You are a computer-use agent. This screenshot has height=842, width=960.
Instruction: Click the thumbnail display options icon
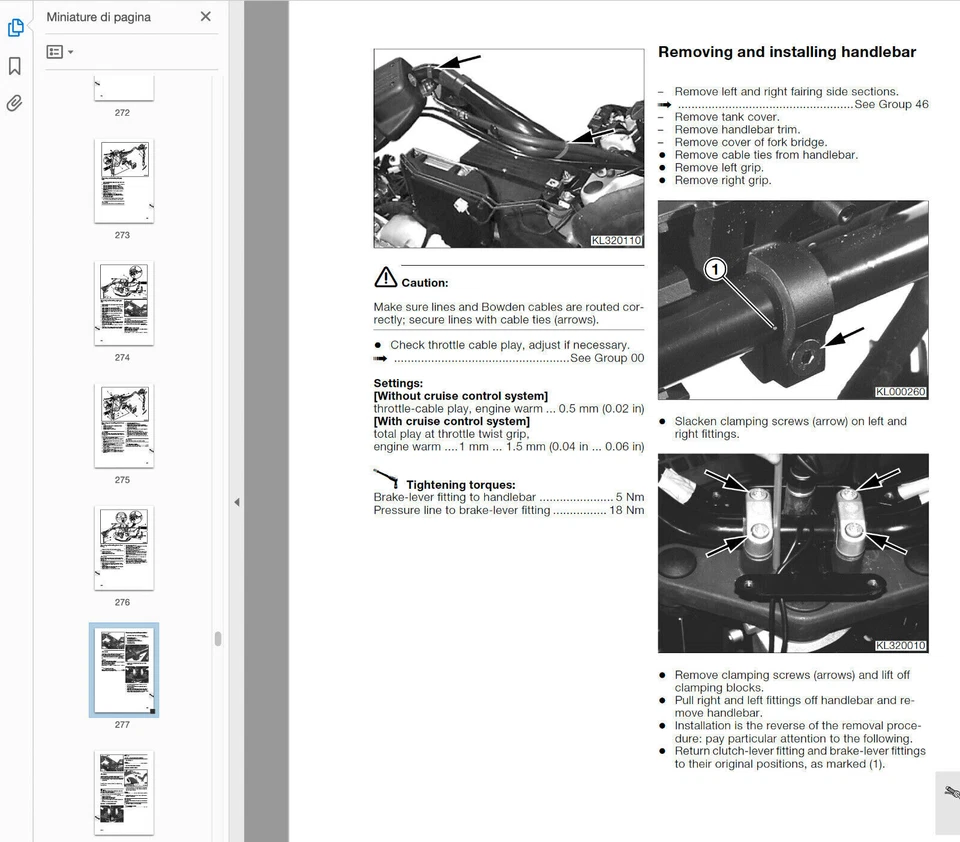point(56,51)
